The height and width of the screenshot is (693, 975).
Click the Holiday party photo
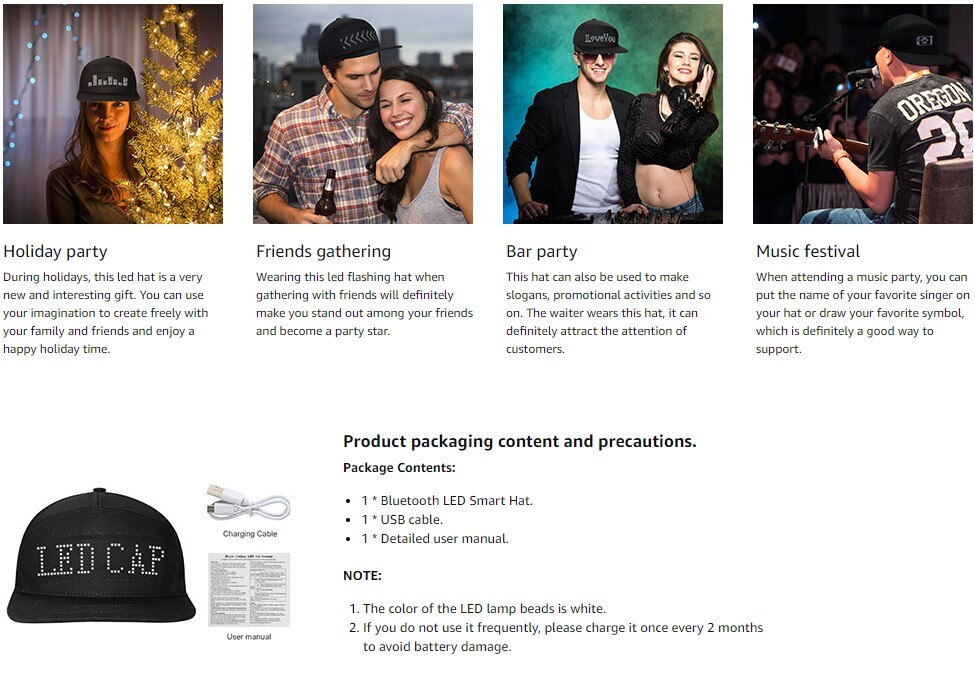113,114
